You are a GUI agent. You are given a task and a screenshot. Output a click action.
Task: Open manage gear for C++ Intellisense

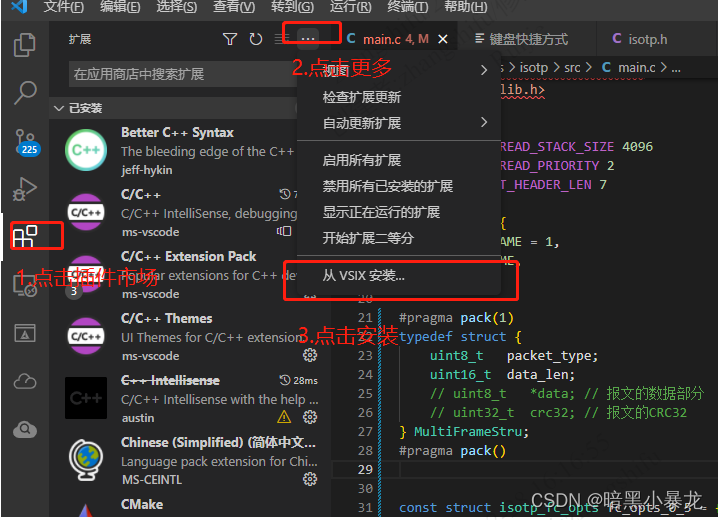(310, 417)
